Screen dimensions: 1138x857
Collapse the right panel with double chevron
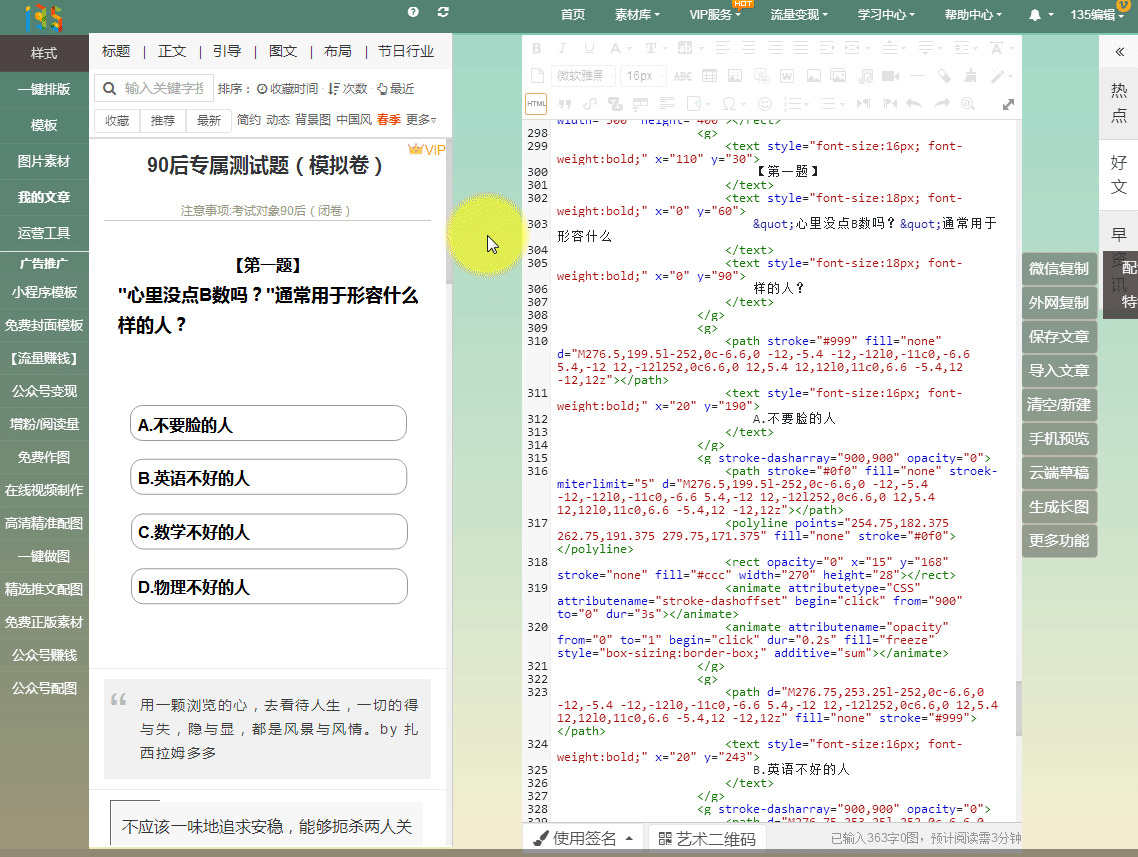pyautogui.click(x=1119, y=52)
